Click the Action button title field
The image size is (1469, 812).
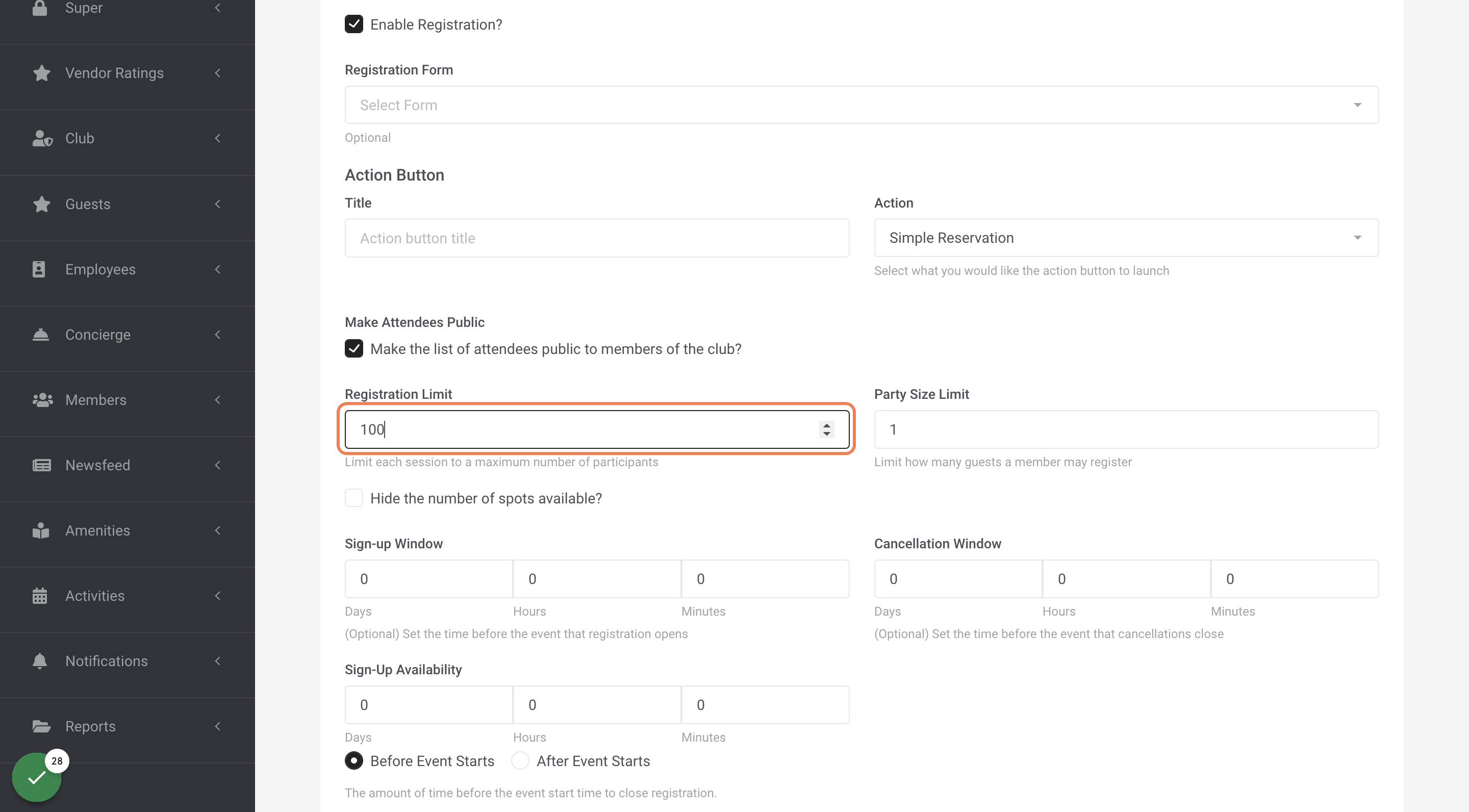[597, 238]
